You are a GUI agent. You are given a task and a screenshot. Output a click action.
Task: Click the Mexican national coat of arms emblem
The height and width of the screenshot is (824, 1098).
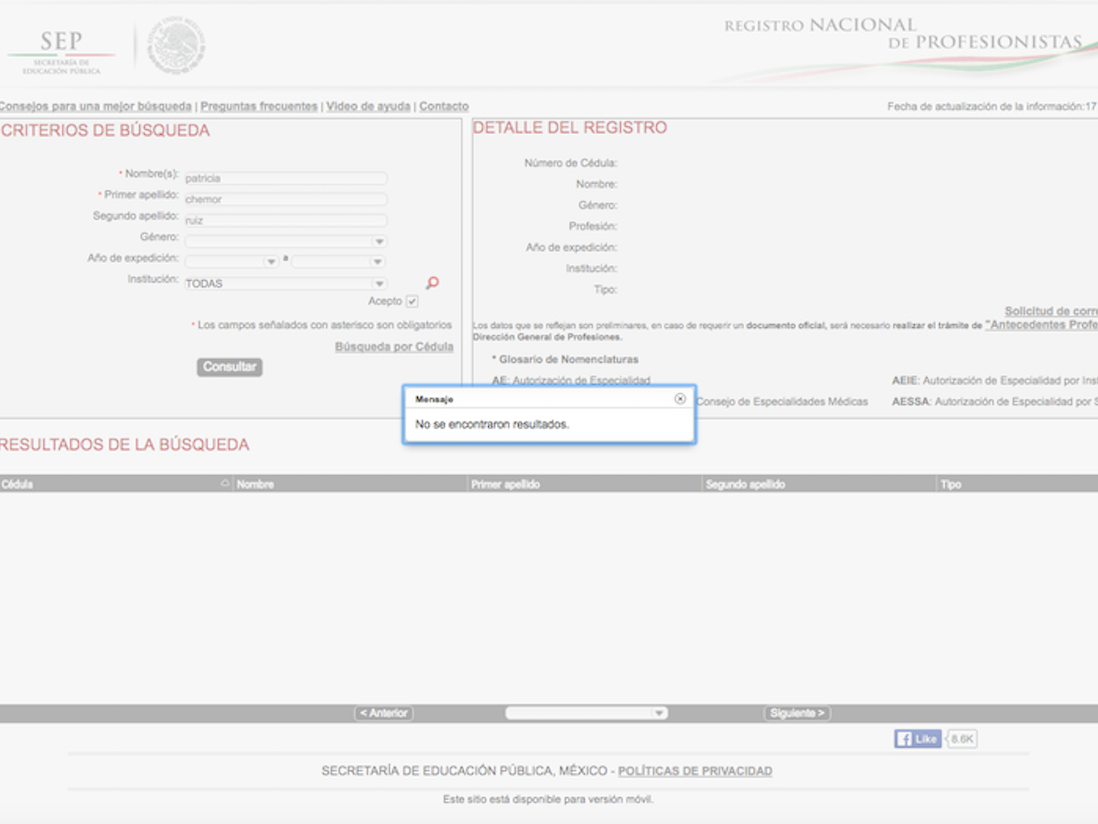pos(176,47)
